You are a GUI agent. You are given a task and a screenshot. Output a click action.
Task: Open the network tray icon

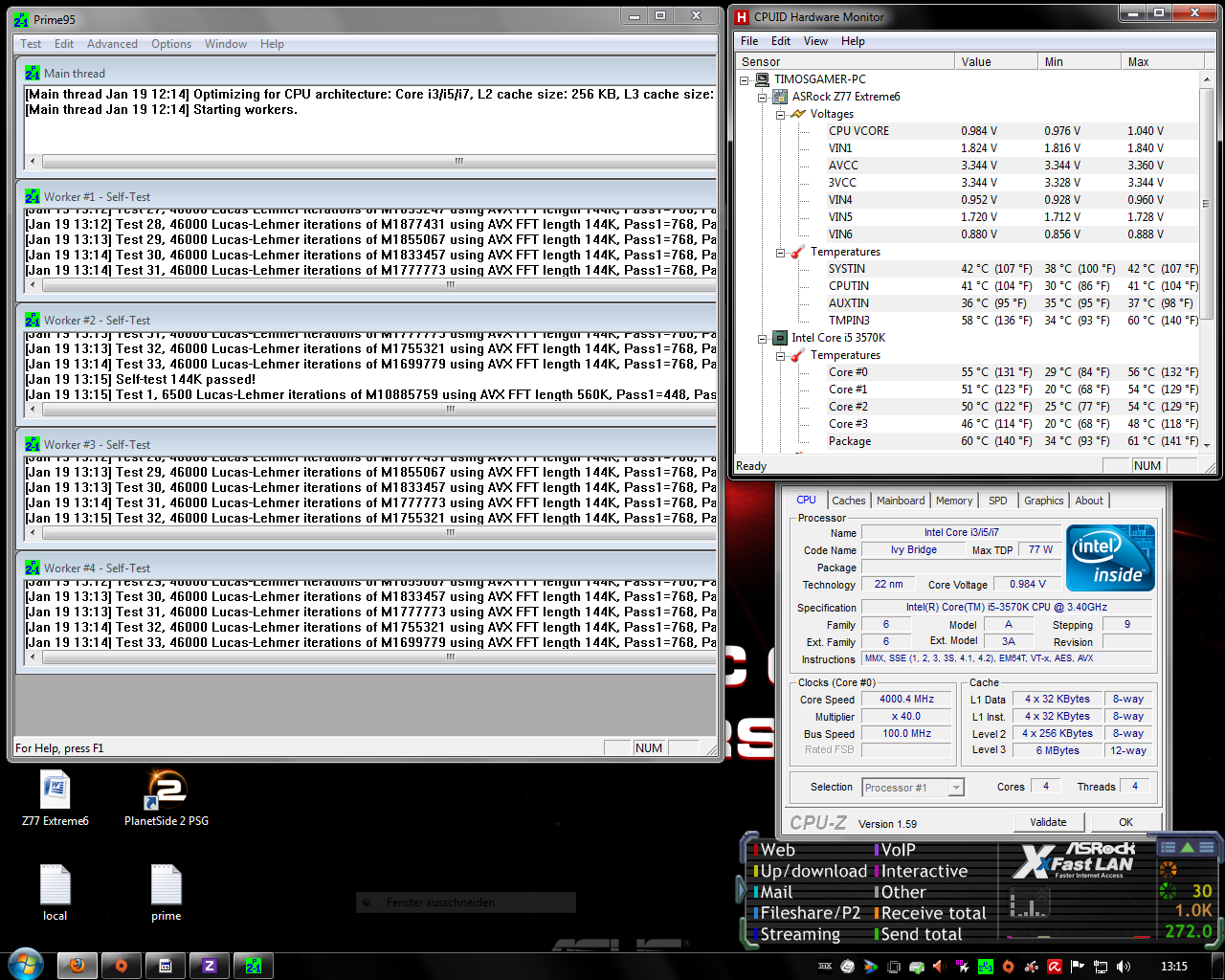[1101, 967]
